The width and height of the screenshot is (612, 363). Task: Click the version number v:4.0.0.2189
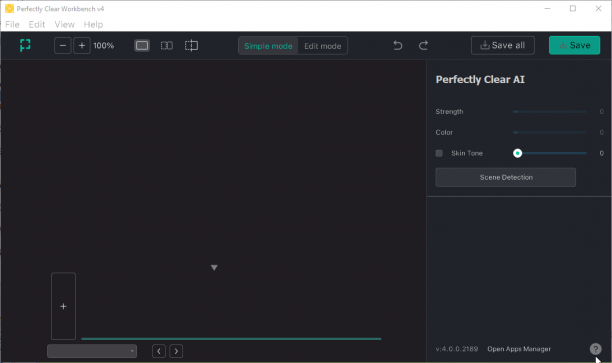pyautogui.click(x=457, y=349)
